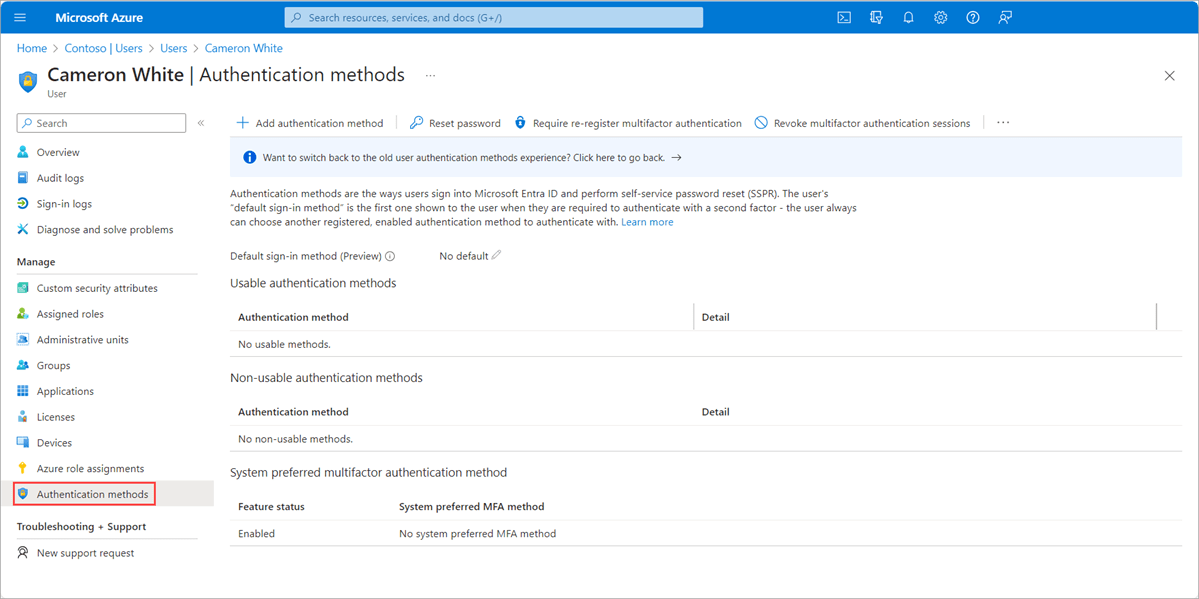Viewport: 1199px width, 599px height.
Task: Send feedback using the feedback icon
Action: point(1004,17)
